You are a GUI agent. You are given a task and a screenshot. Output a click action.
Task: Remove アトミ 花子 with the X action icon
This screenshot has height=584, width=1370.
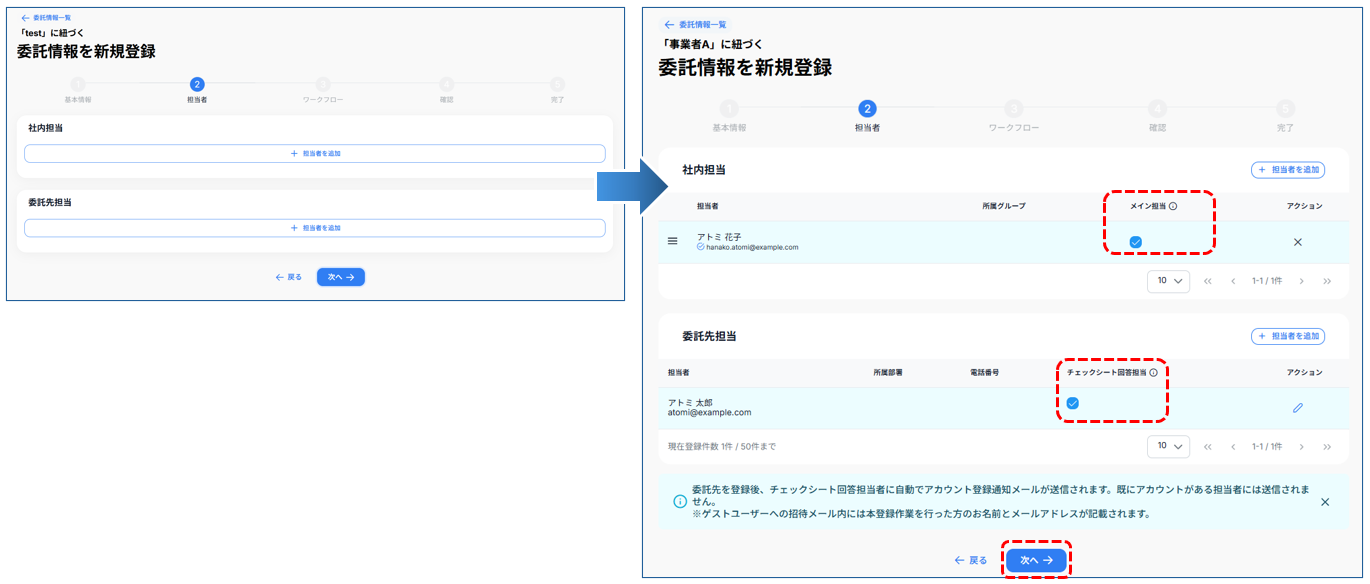1297,242
